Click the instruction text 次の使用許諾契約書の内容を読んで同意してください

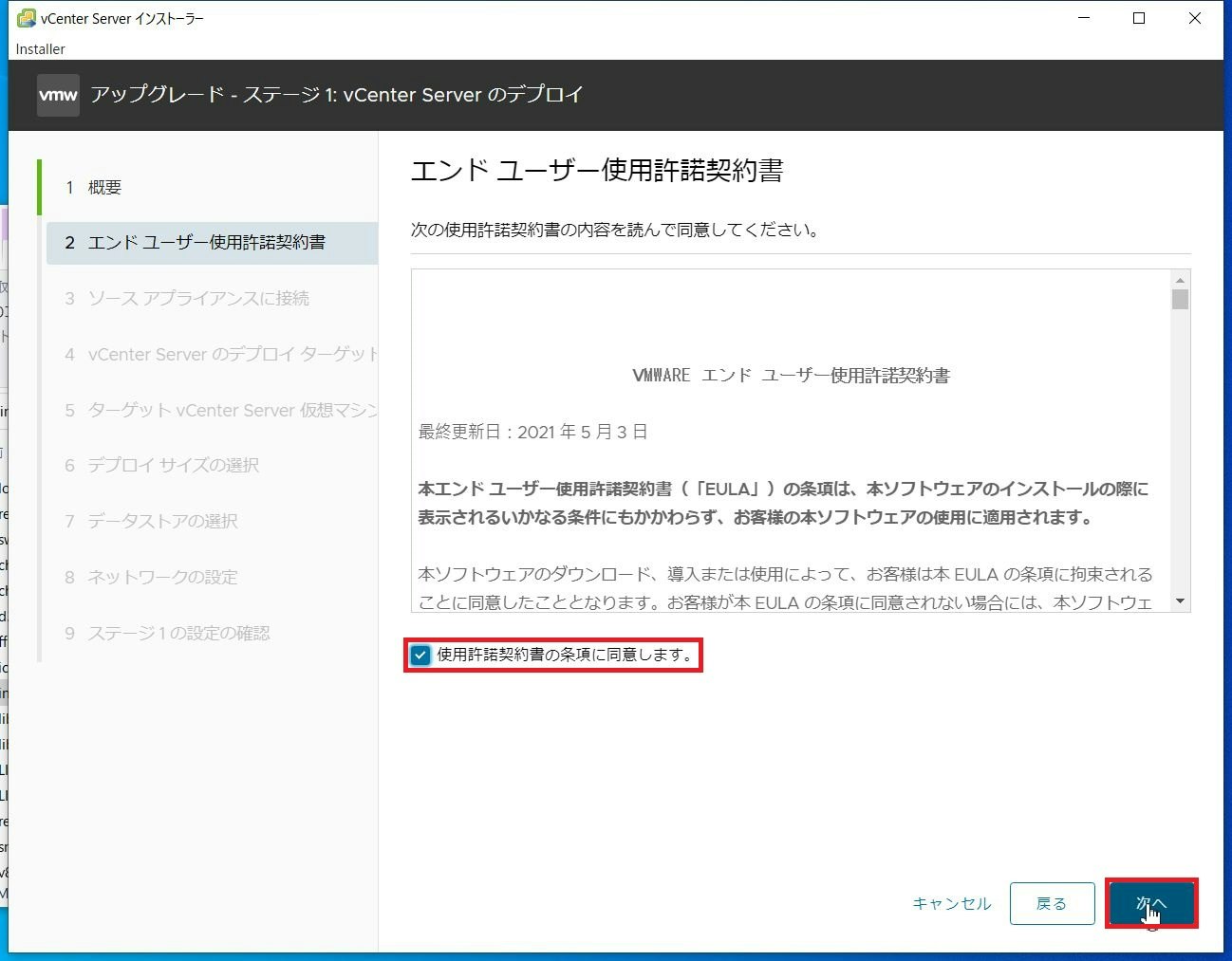tap(615, 230)
